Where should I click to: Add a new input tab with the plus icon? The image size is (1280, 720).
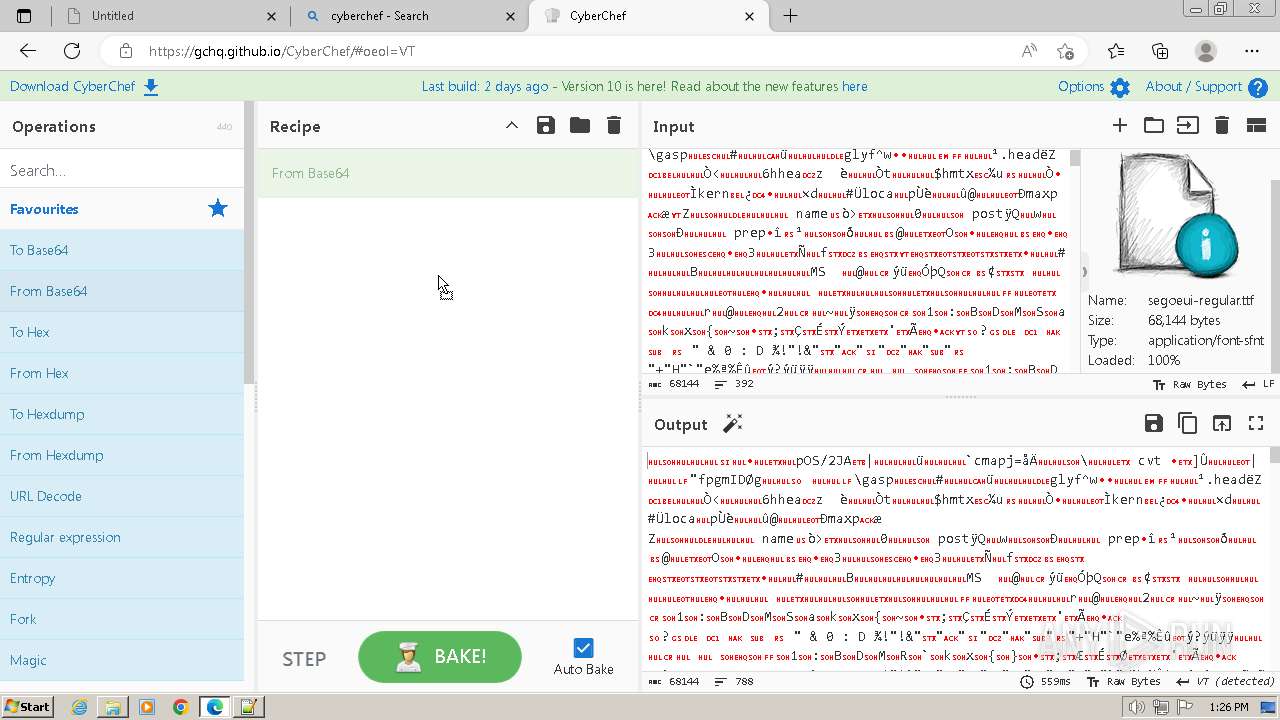tap(1120, 125)
